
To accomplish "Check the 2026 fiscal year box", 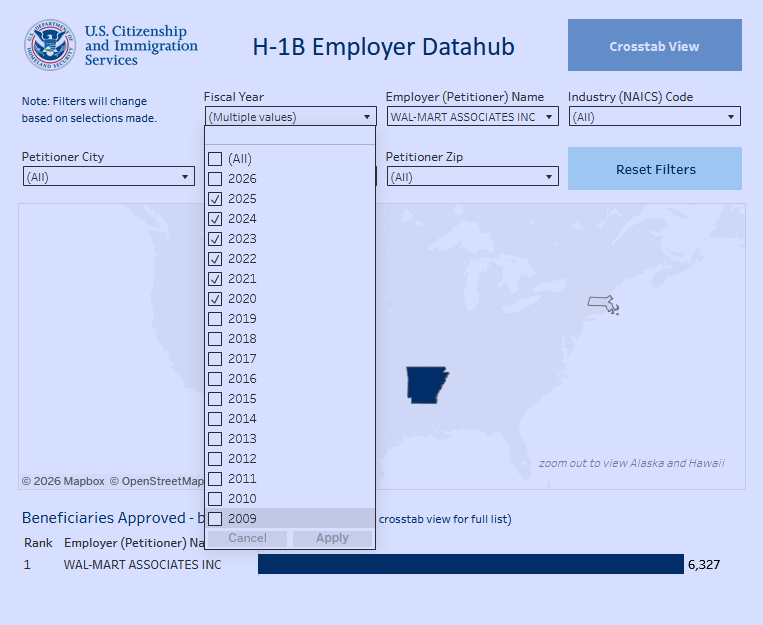I will click(215, 179).
